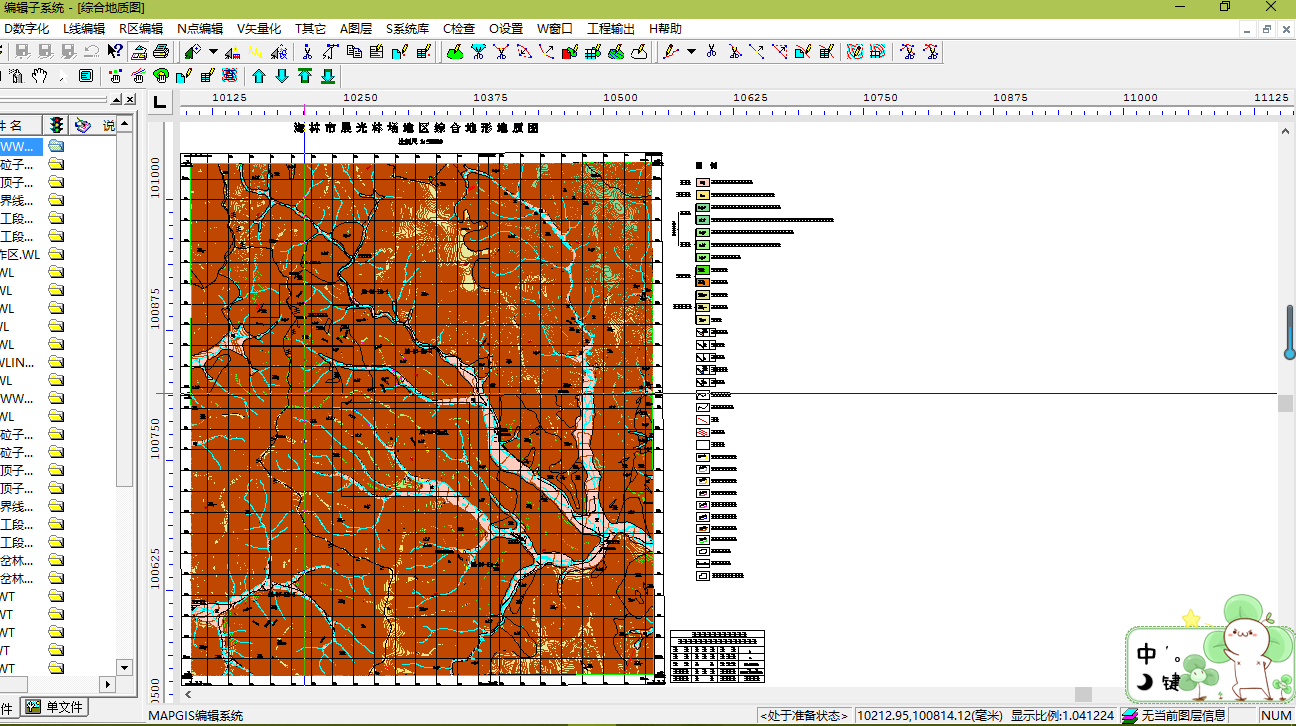Open the C检查 menu
The image size is (1296, 726).
coord(460,29)
